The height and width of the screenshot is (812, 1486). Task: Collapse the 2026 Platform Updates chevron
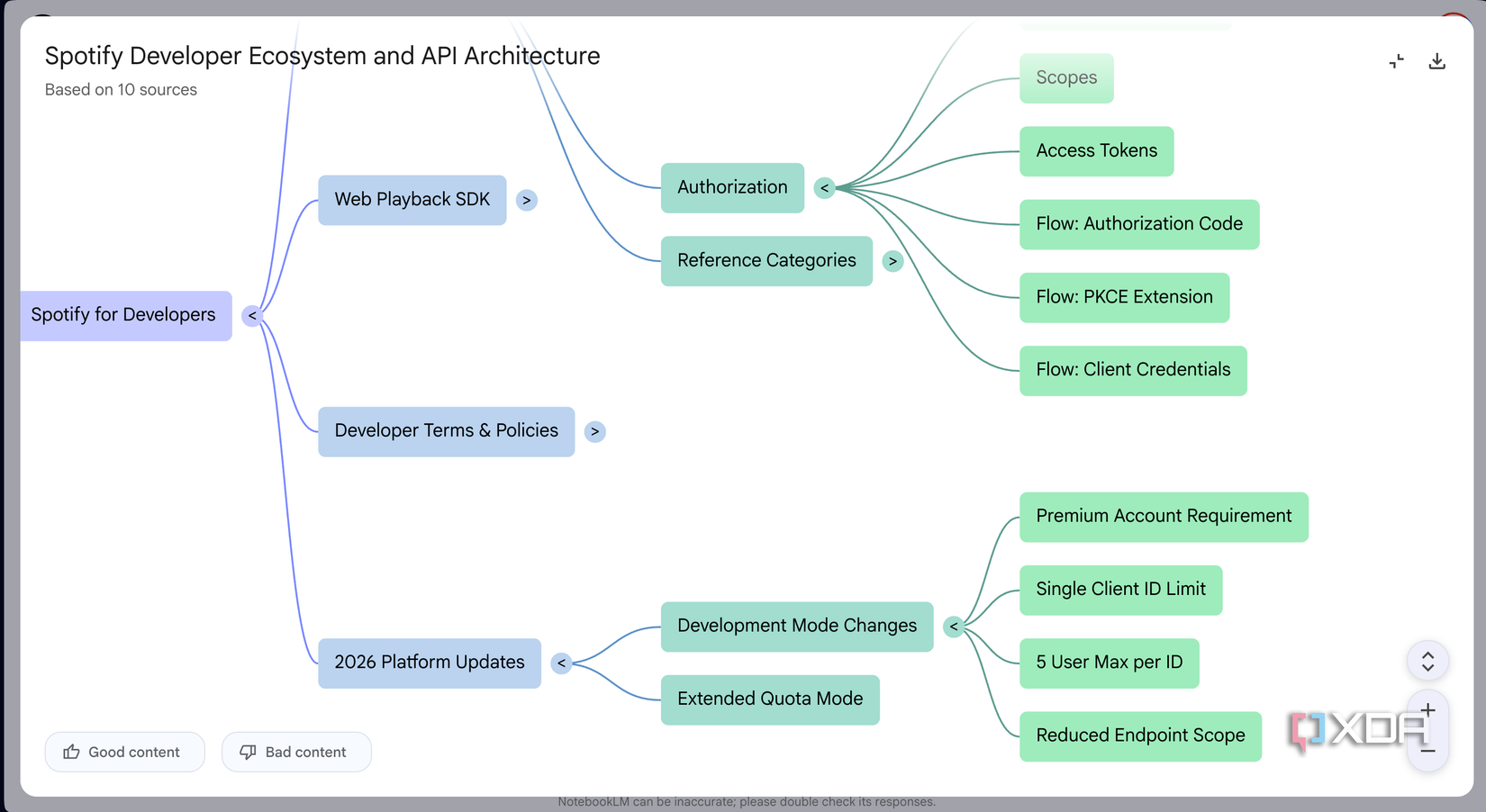tap(561, 663)
